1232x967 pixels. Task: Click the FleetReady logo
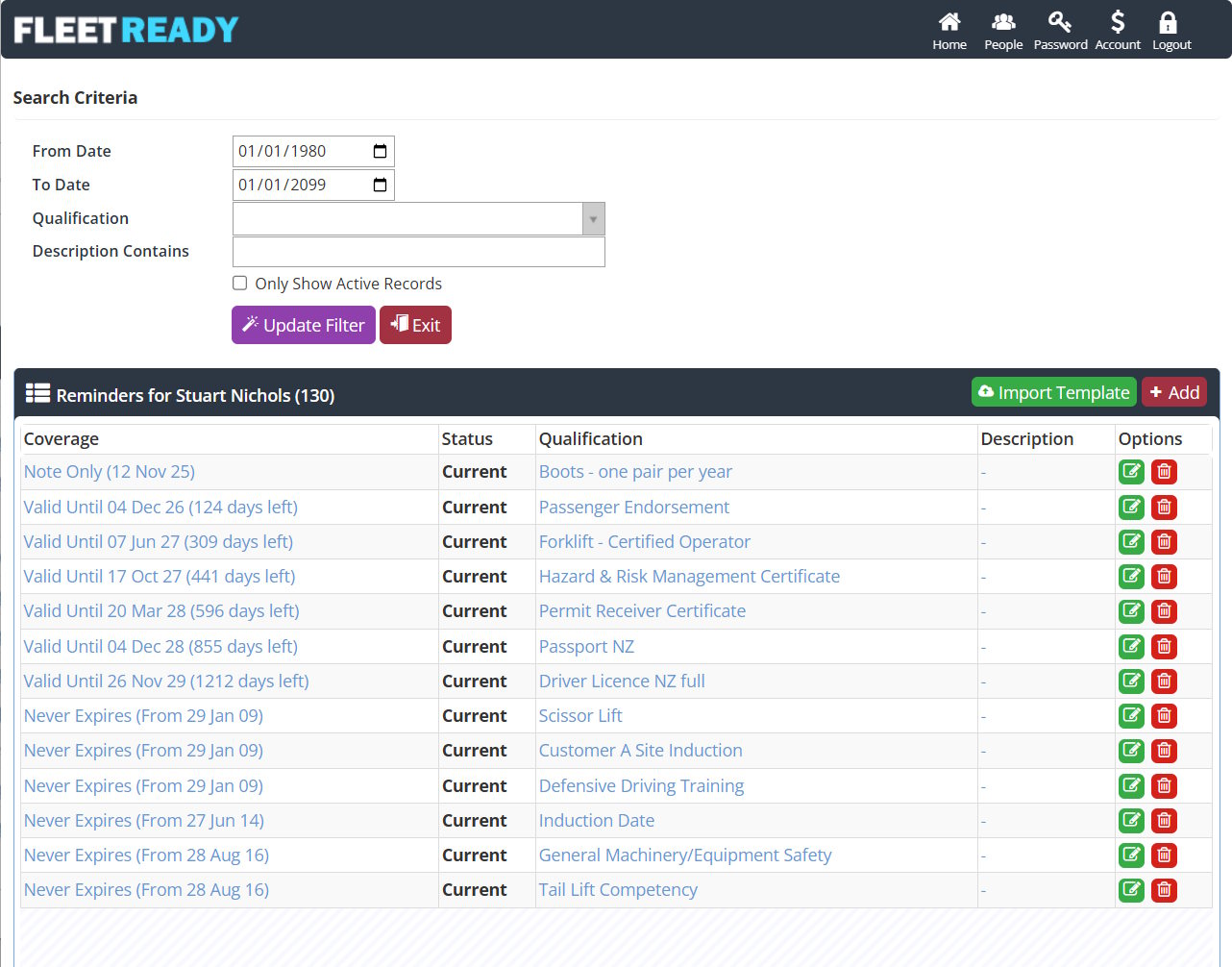click(126, 30)
